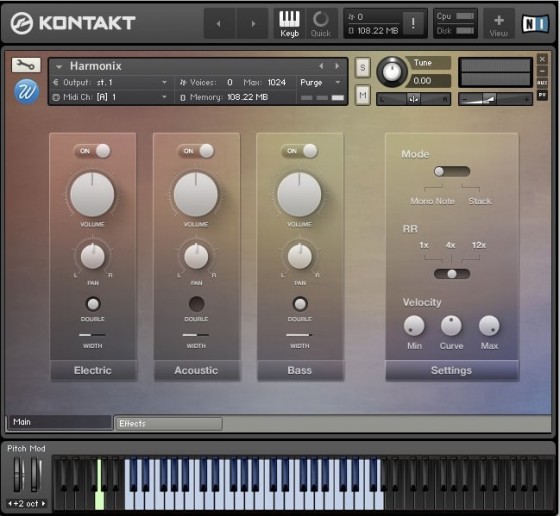Mute the Harmonix instrument with M

point(362,95)
